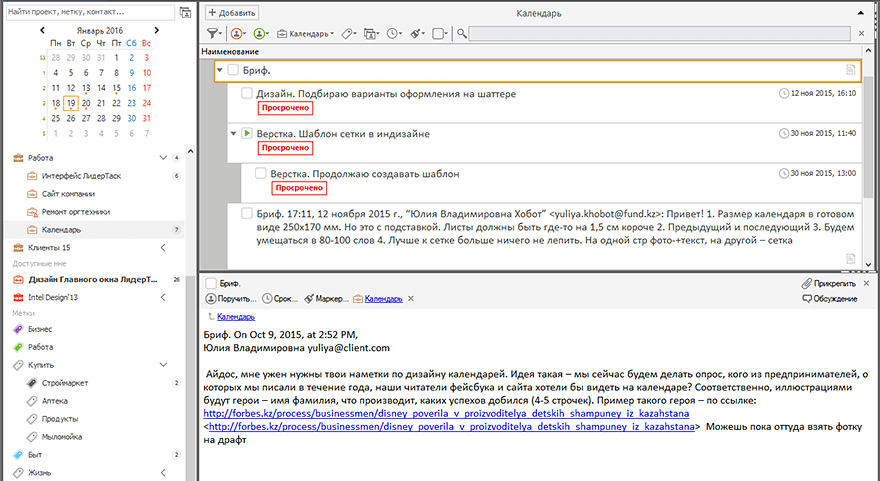Open the funnel filter in toolbar

213,34
